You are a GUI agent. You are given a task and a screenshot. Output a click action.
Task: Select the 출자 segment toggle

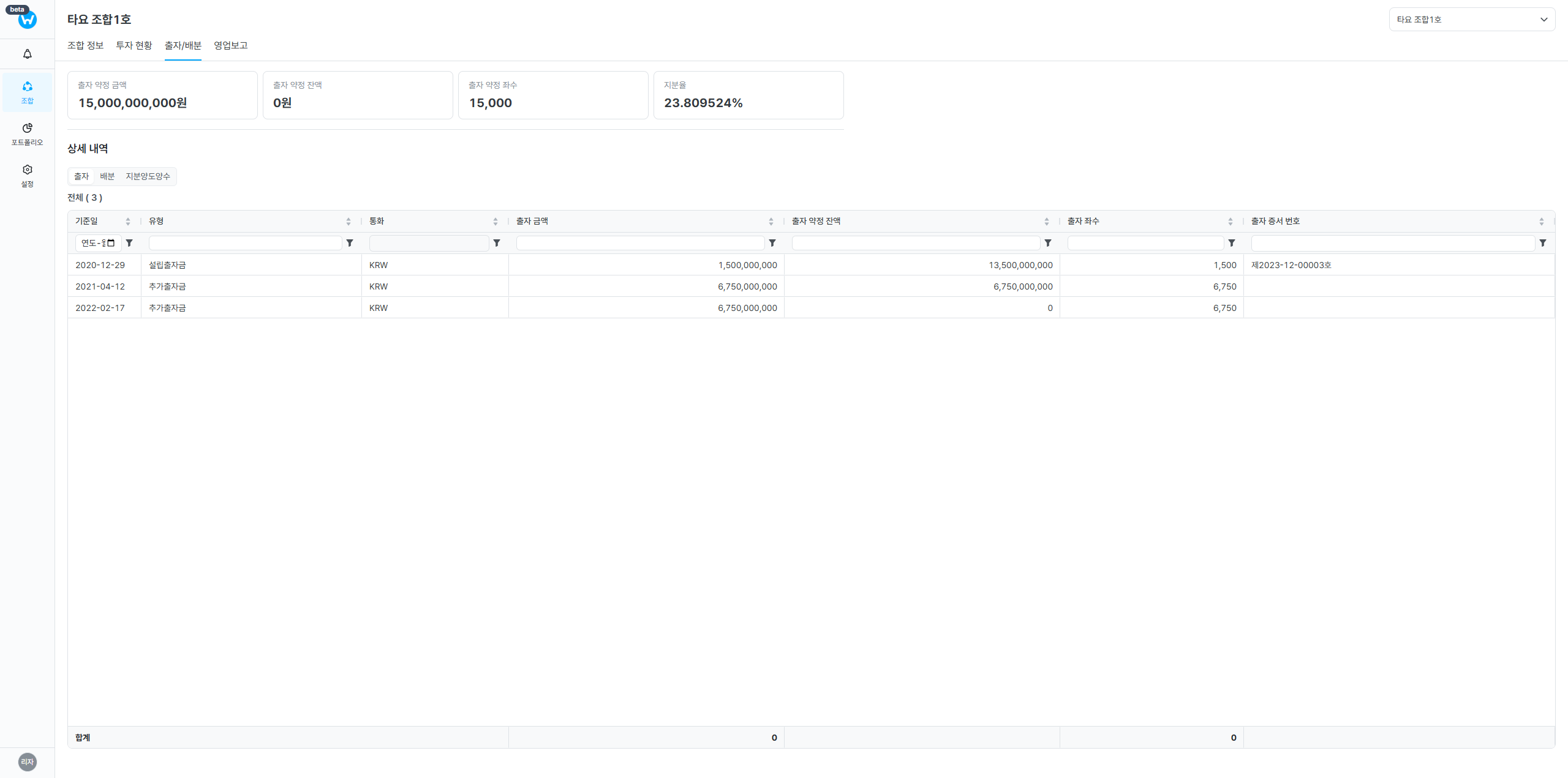(81, 176)
